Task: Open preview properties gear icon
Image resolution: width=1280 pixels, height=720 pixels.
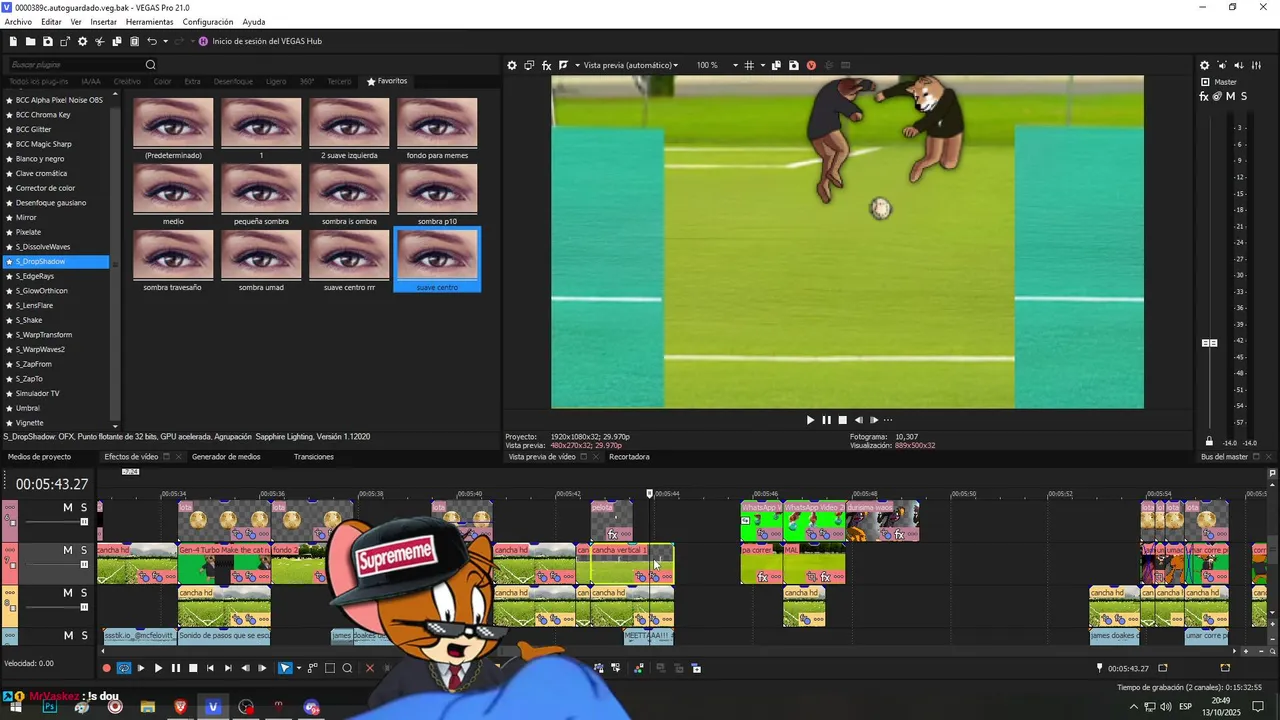Action: [512, 65]
